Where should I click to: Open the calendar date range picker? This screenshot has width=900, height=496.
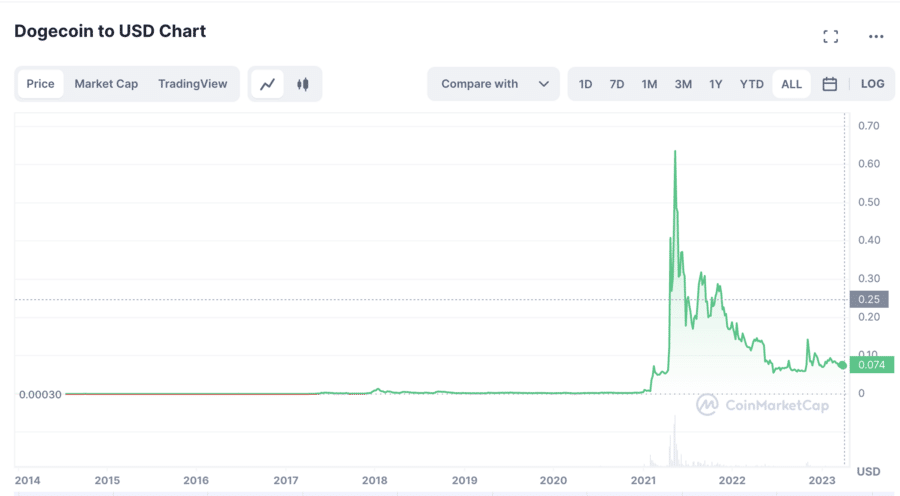829,84
